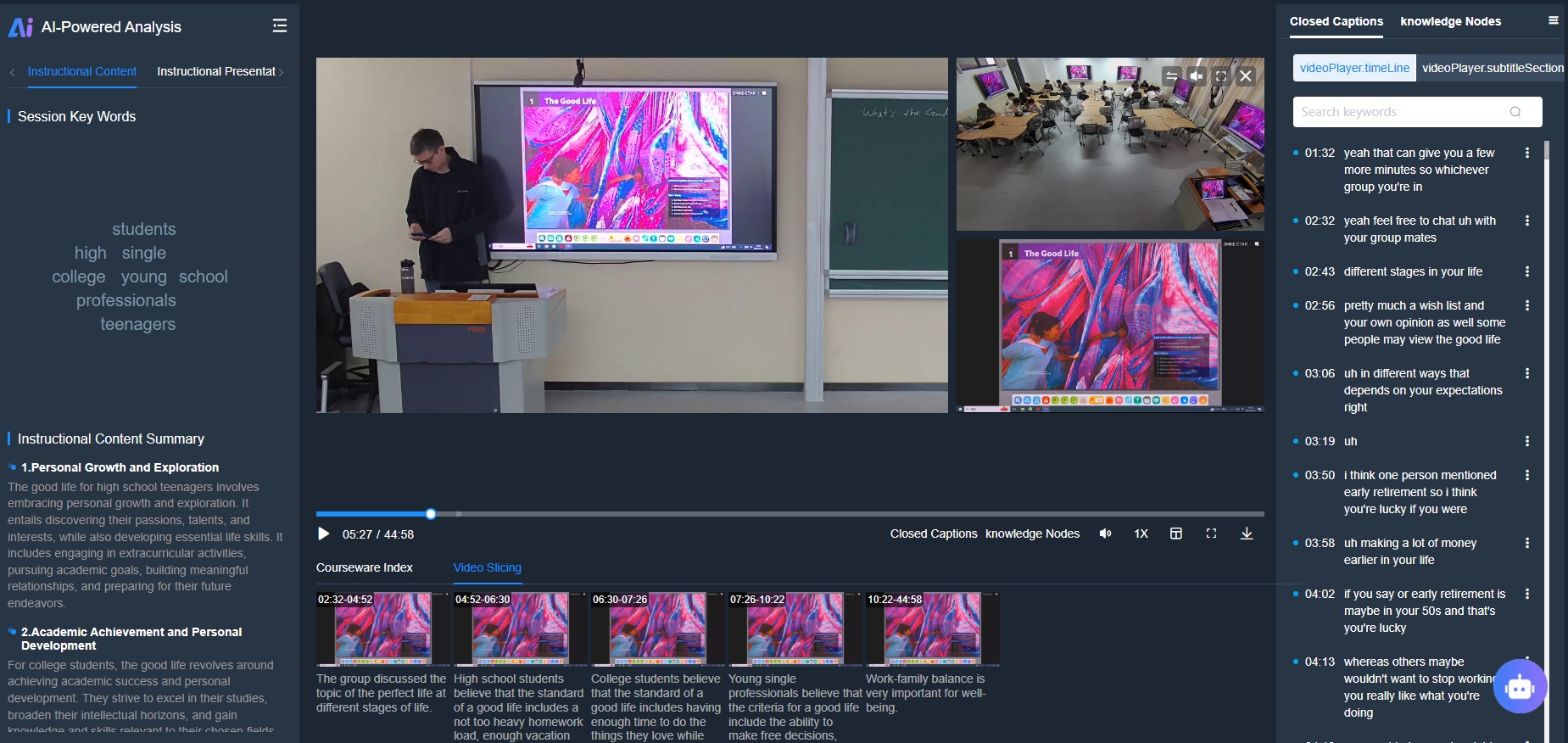Open the 10:22-44:58 video slice
The width and height of the screenshot is (1568, 743).
(x=933, y=629)
